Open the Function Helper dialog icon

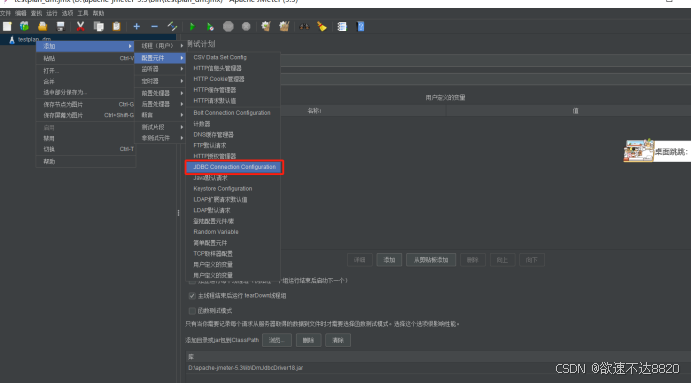tap(342, 26)
